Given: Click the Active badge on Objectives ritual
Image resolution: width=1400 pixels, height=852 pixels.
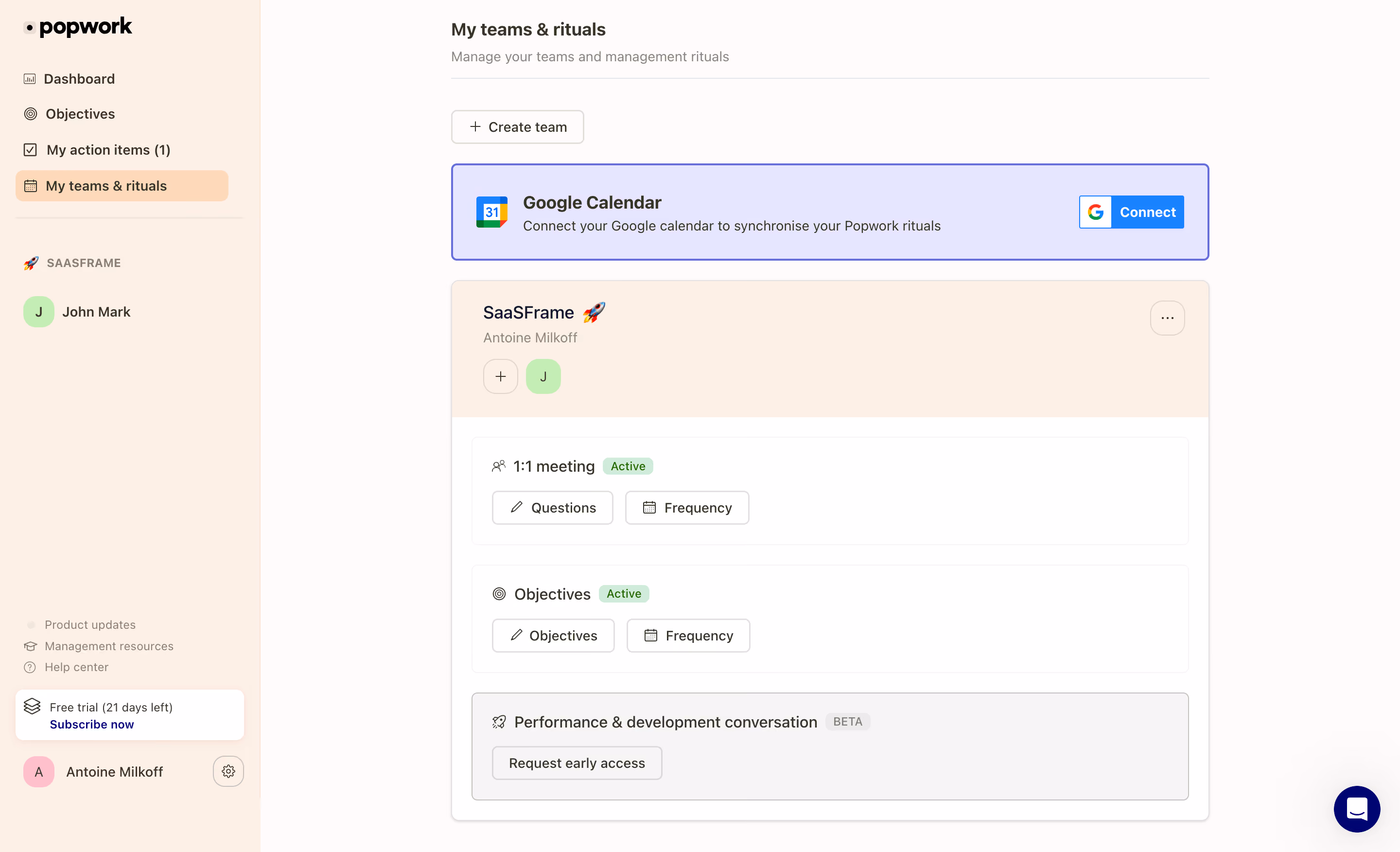Looking at the screenshot, I should [x=624, y=594].
